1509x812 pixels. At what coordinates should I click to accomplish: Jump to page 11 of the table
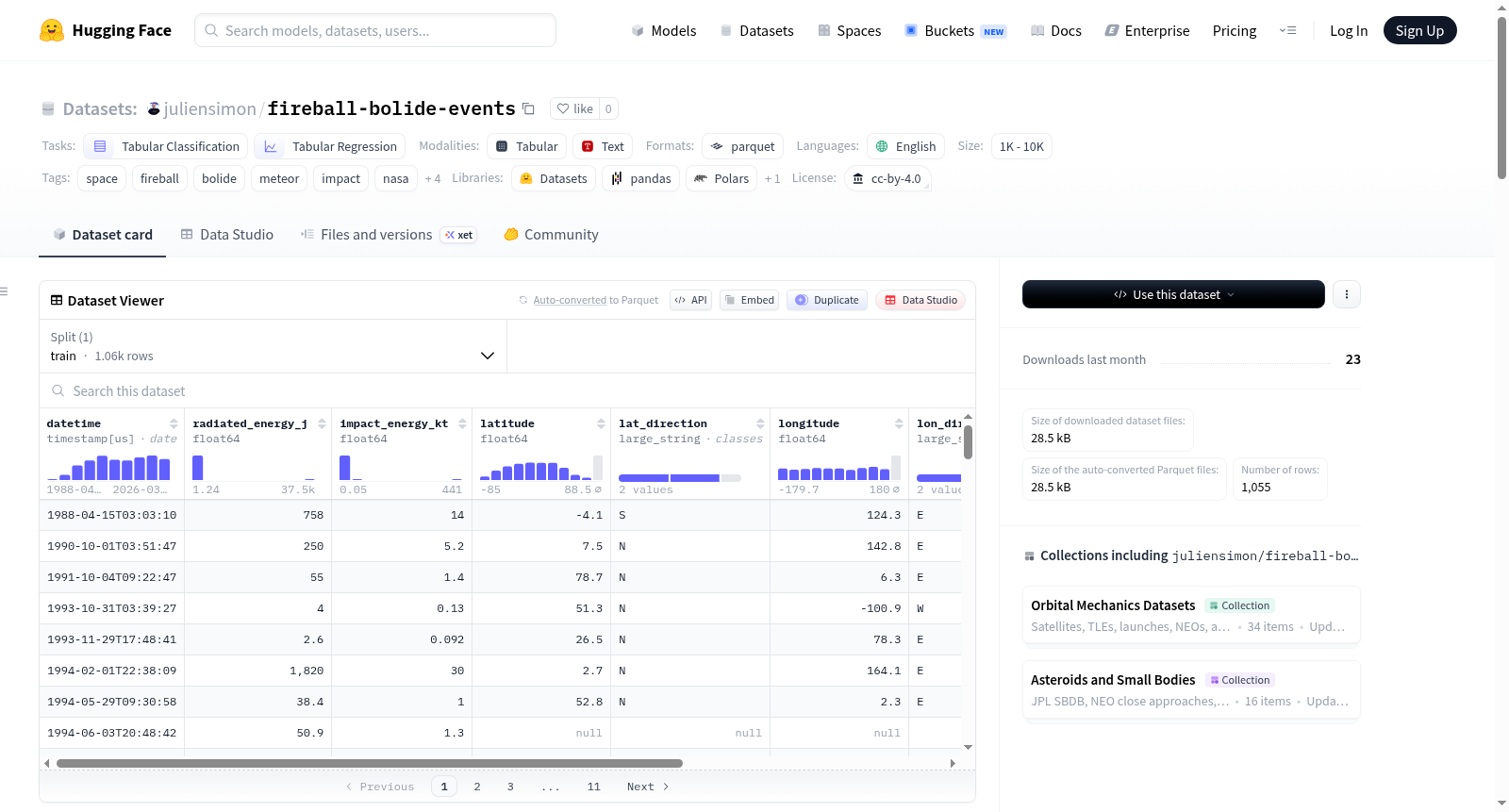(x=593, y=787)
